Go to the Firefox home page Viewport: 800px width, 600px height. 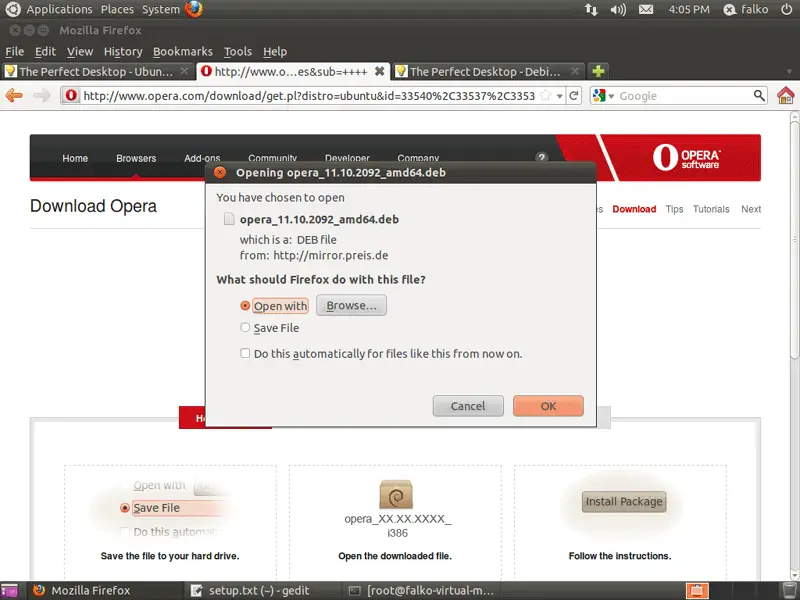click(x=786, y=95)
